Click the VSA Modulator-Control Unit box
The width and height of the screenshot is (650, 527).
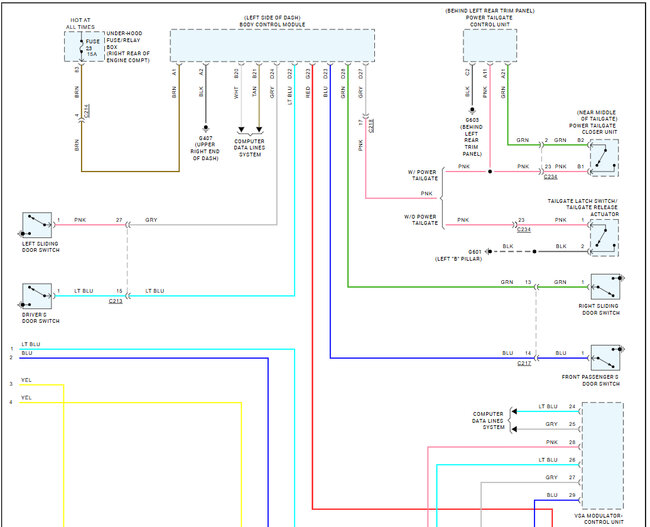(x=603, y=456)
